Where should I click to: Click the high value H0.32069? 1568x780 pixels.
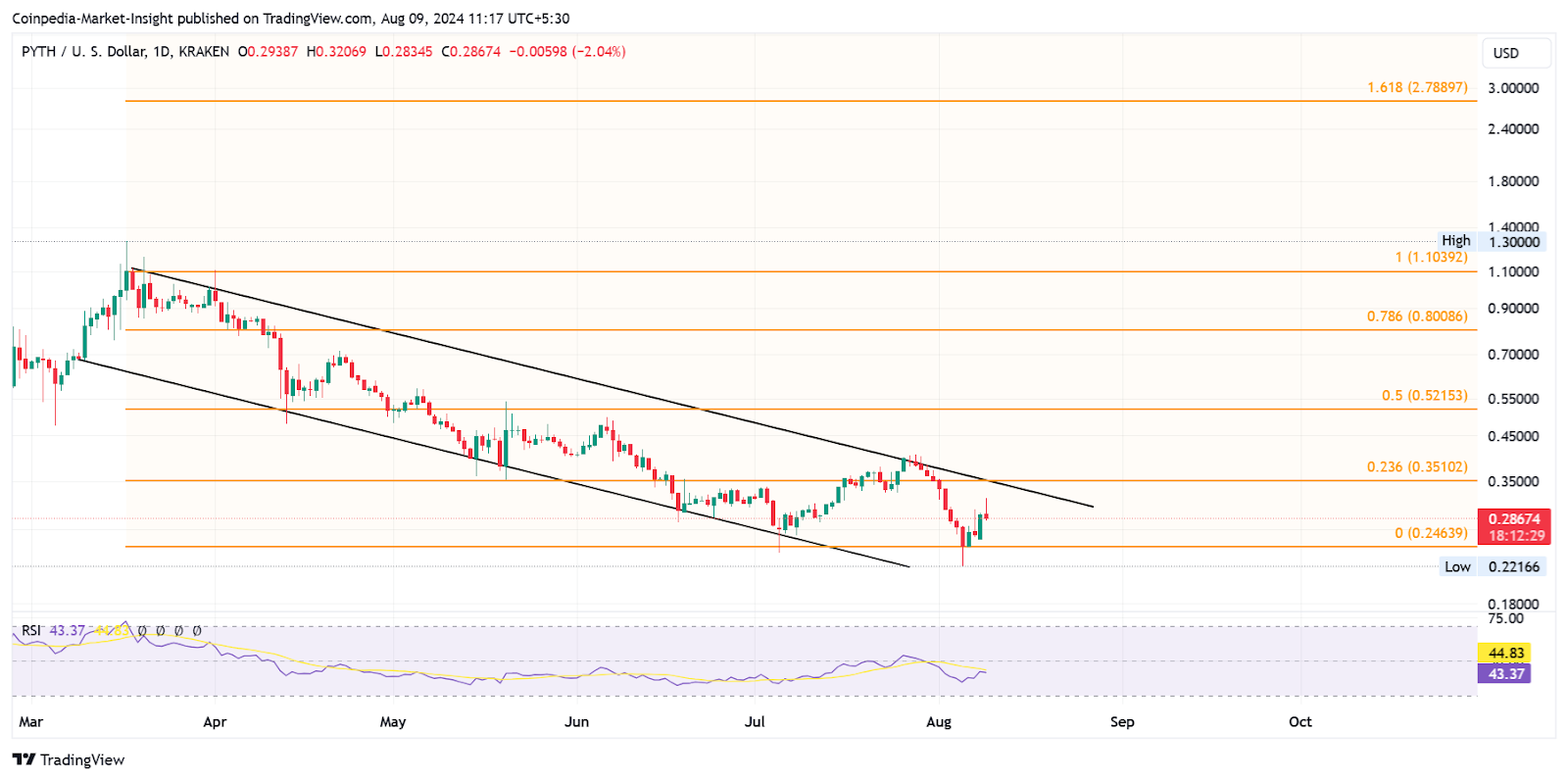336,51
